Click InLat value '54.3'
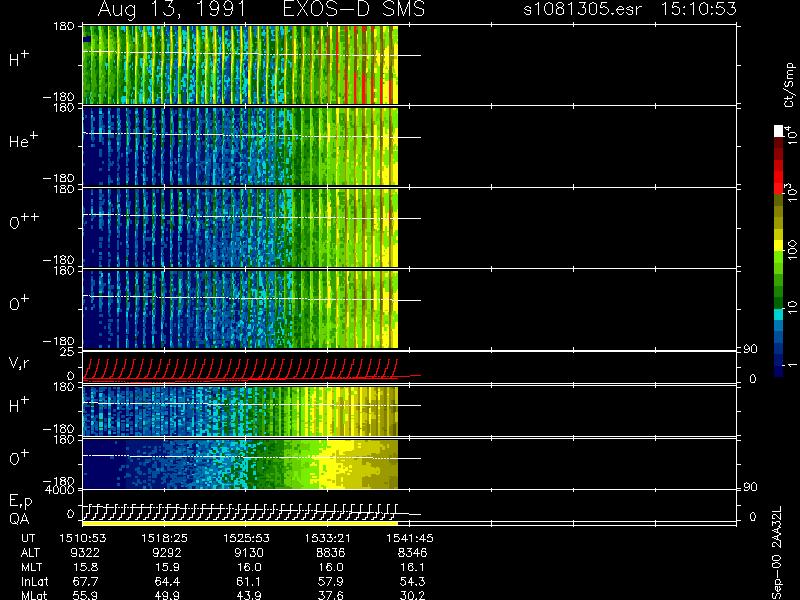The height and width of the screenshot is (600, 800). click(412, 581)
